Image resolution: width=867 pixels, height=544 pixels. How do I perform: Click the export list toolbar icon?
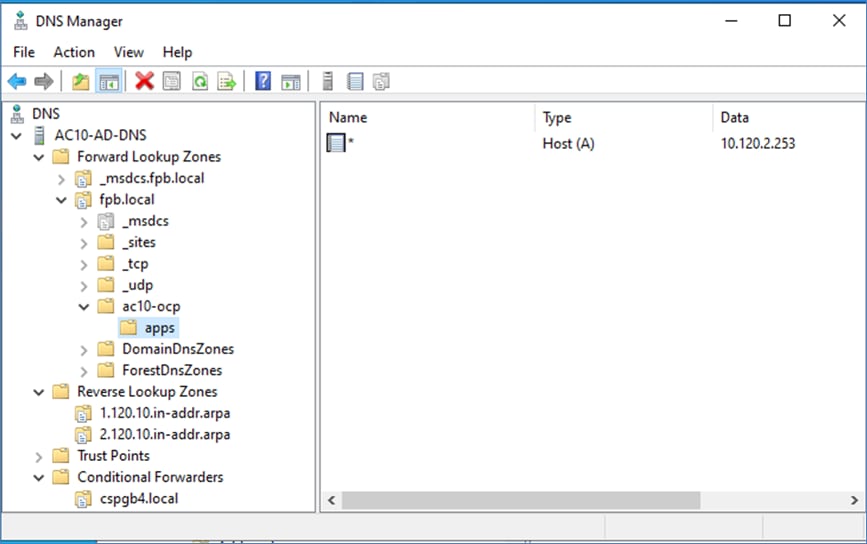pos(227,82)
